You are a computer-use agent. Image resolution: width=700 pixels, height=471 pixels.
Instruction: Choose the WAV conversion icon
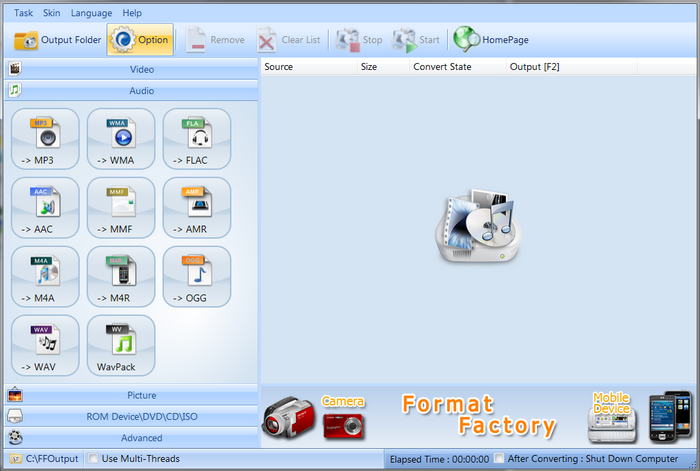[45, 345]
